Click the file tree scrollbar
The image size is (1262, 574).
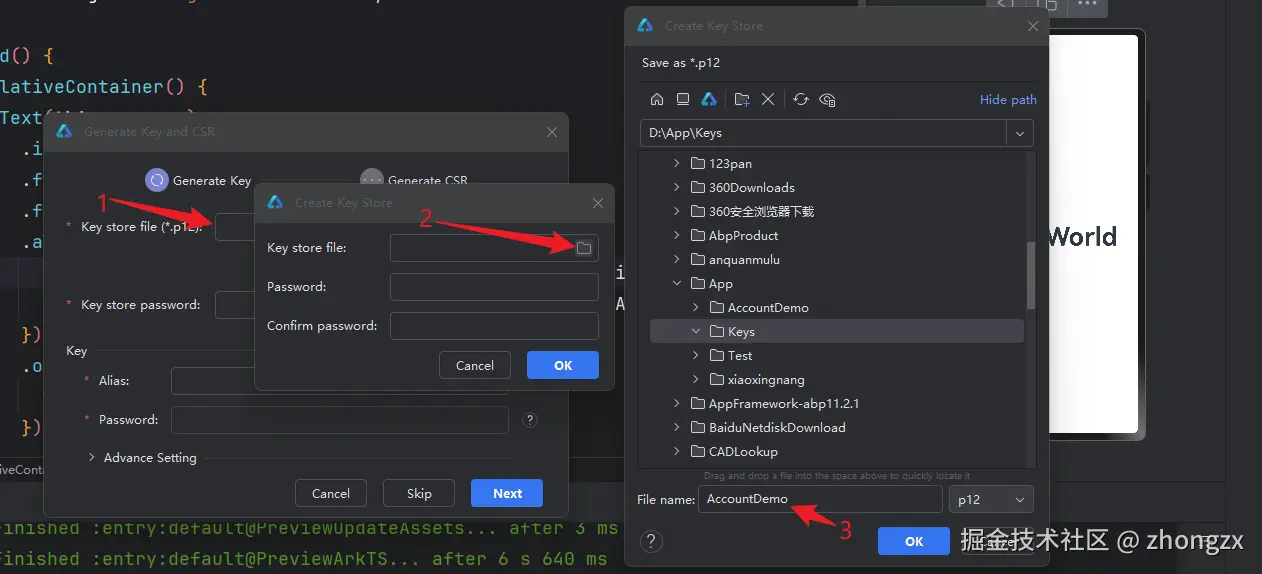point(1031,274)
